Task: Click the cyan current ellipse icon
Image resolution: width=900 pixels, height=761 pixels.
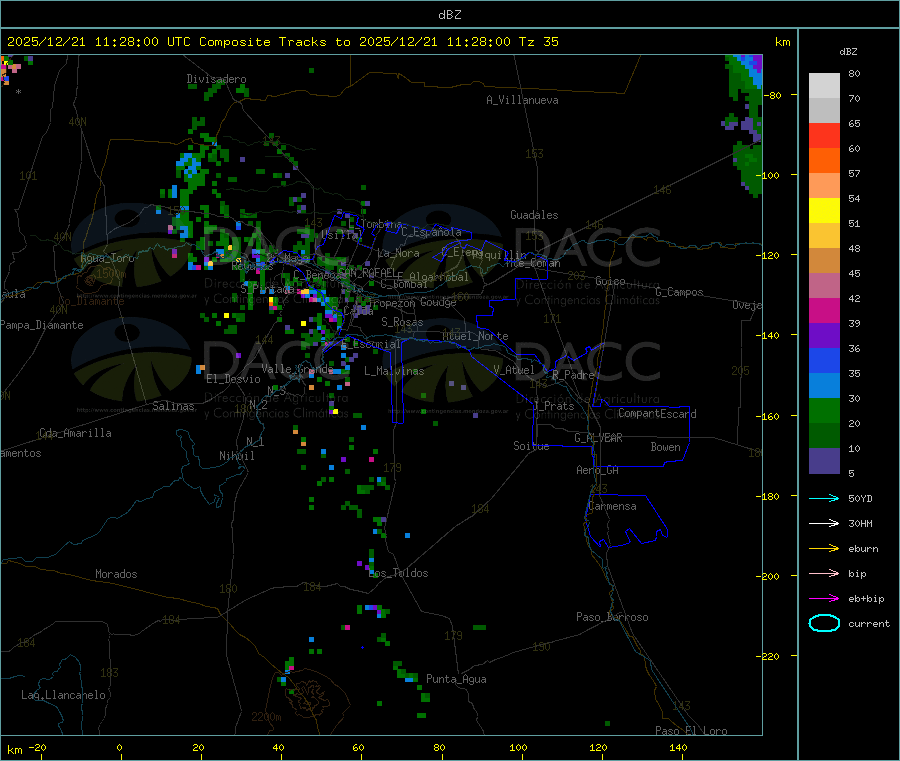Action: coord(824,623)
